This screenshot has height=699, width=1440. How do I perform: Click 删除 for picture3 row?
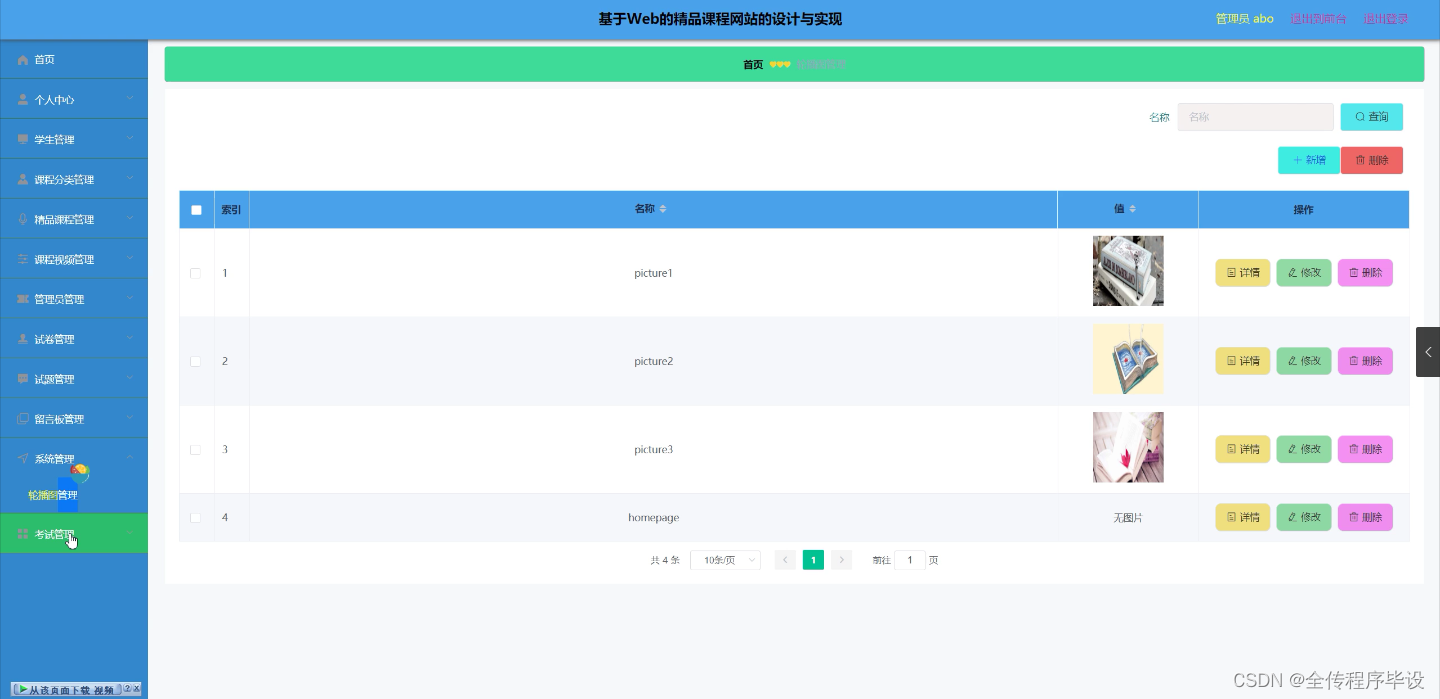pos(1365,449)
